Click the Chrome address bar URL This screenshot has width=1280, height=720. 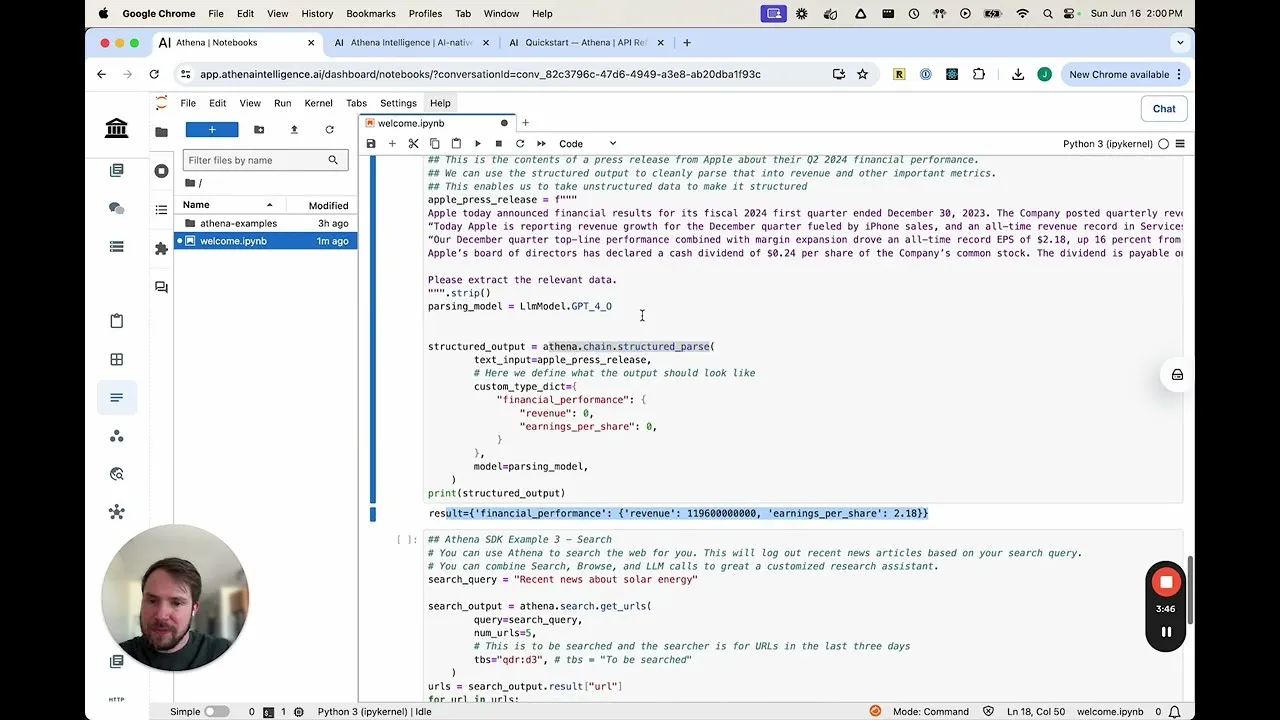[480, 74]
